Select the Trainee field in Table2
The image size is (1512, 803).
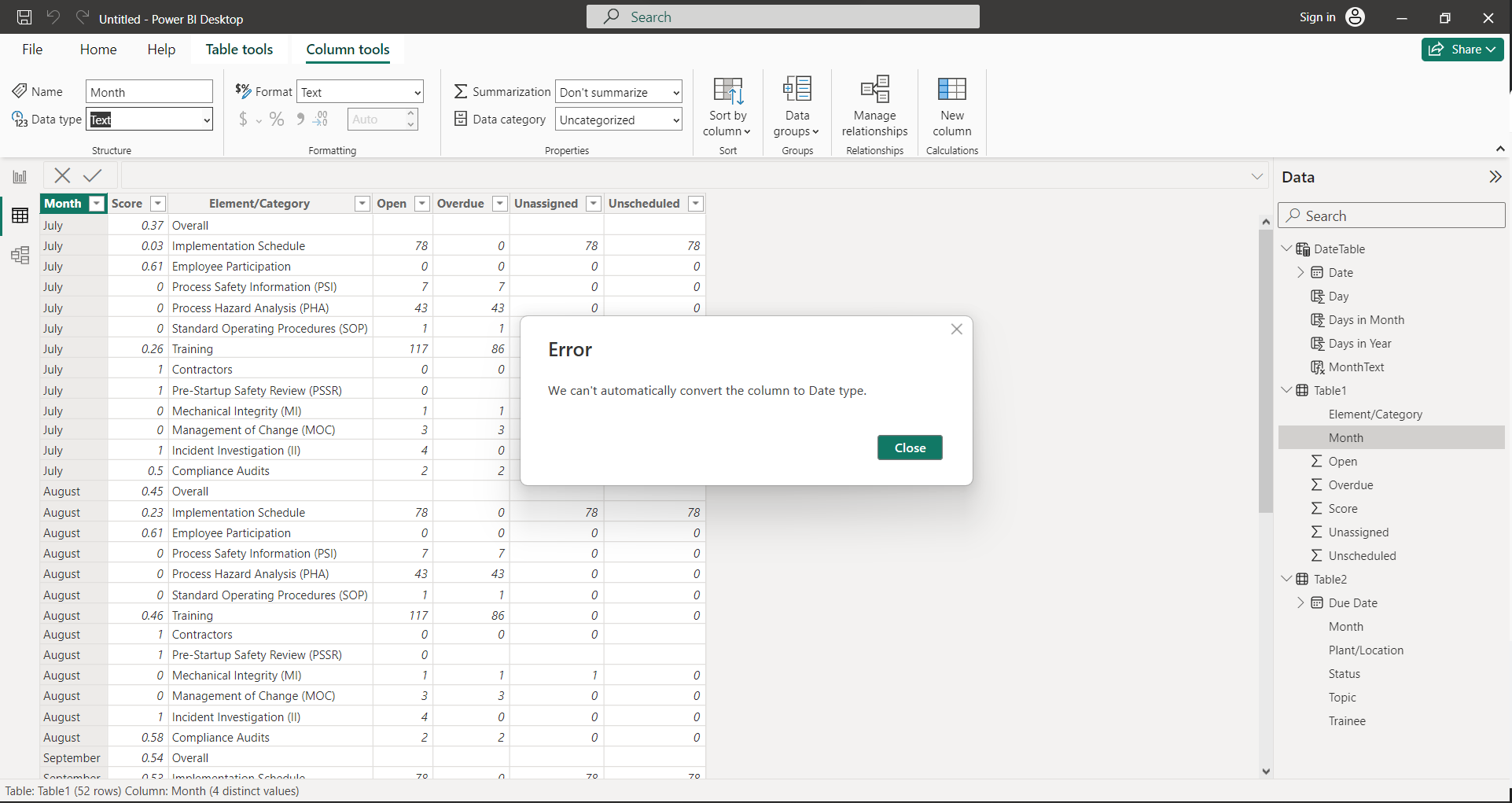[x=1347, y=721]
